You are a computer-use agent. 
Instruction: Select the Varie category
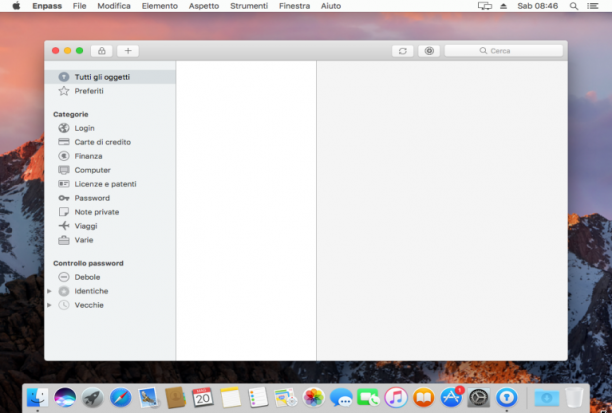[x=110, y=240]
